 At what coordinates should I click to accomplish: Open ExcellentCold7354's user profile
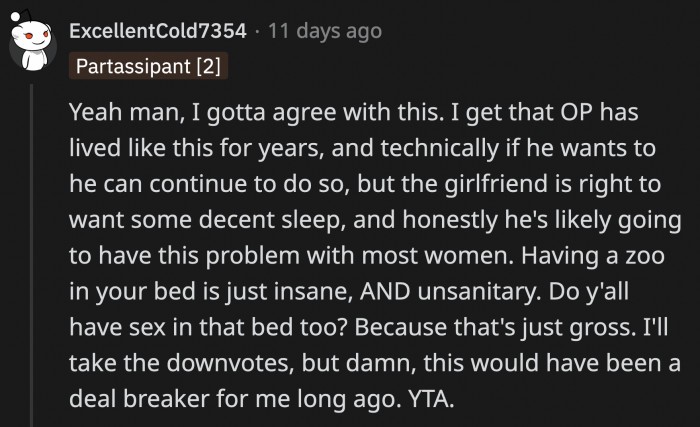(x=157, y=31)
